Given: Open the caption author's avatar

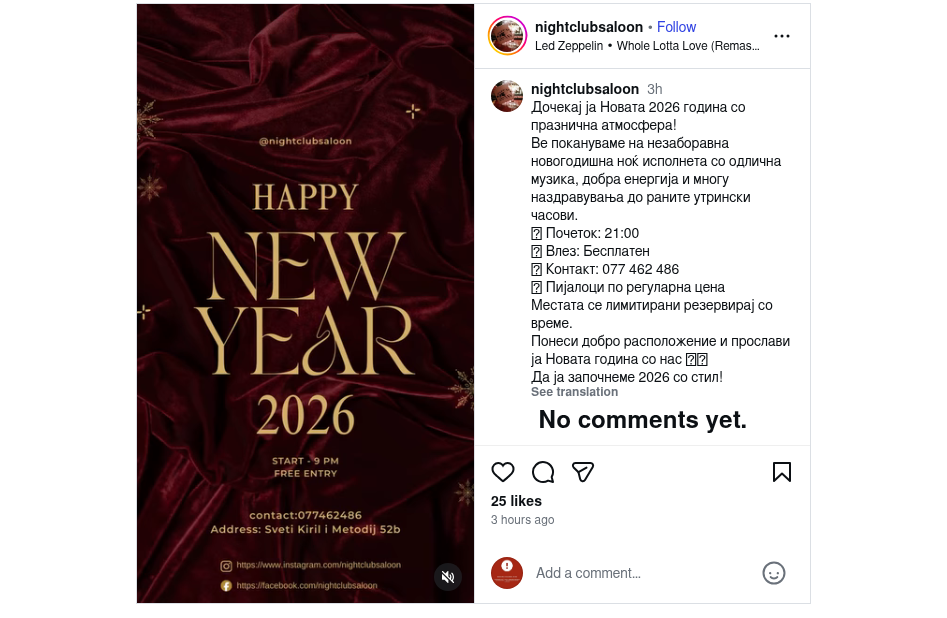Looking at the screenshot, I should point(507,96).
